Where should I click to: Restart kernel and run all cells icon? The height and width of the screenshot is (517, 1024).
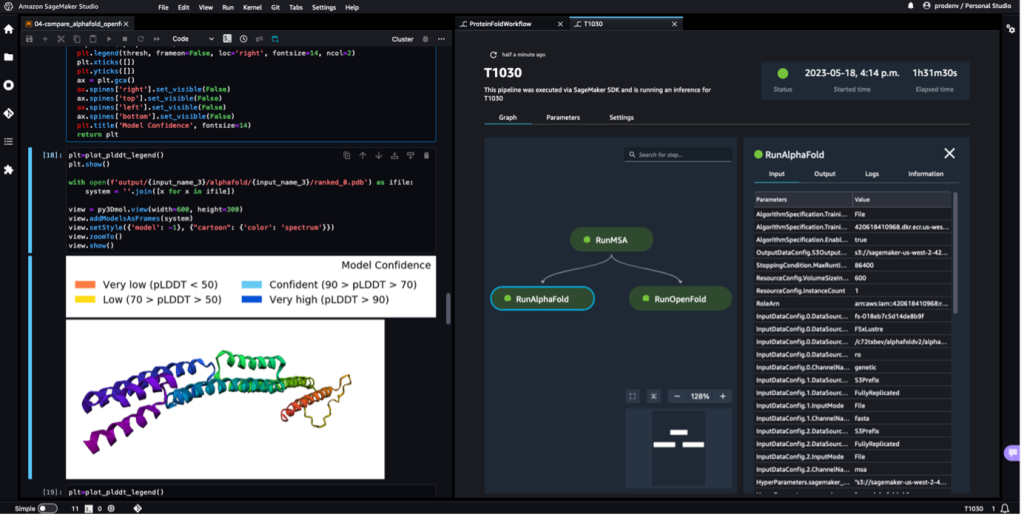click(x=156, y=39)
